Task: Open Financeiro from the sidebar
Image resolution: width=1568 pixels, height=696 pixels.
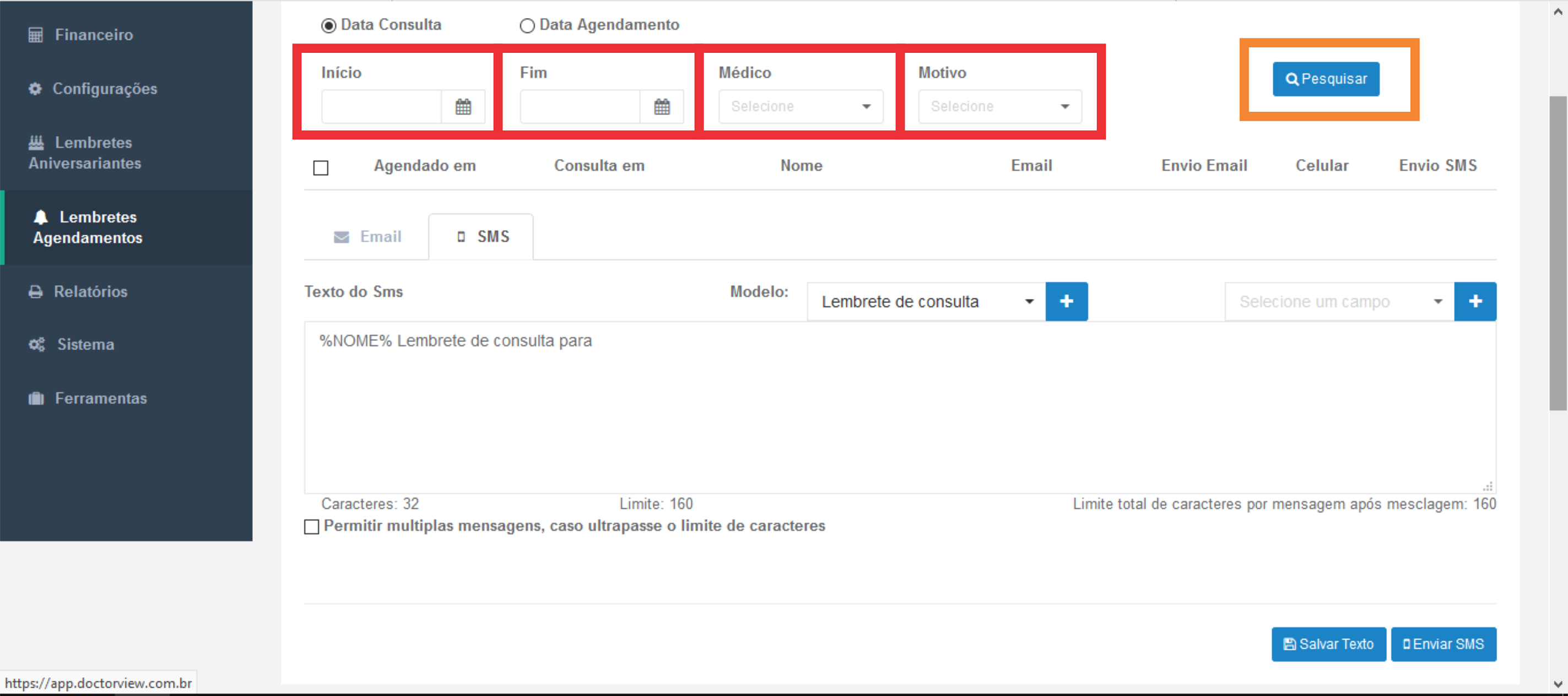Action: 93,35
